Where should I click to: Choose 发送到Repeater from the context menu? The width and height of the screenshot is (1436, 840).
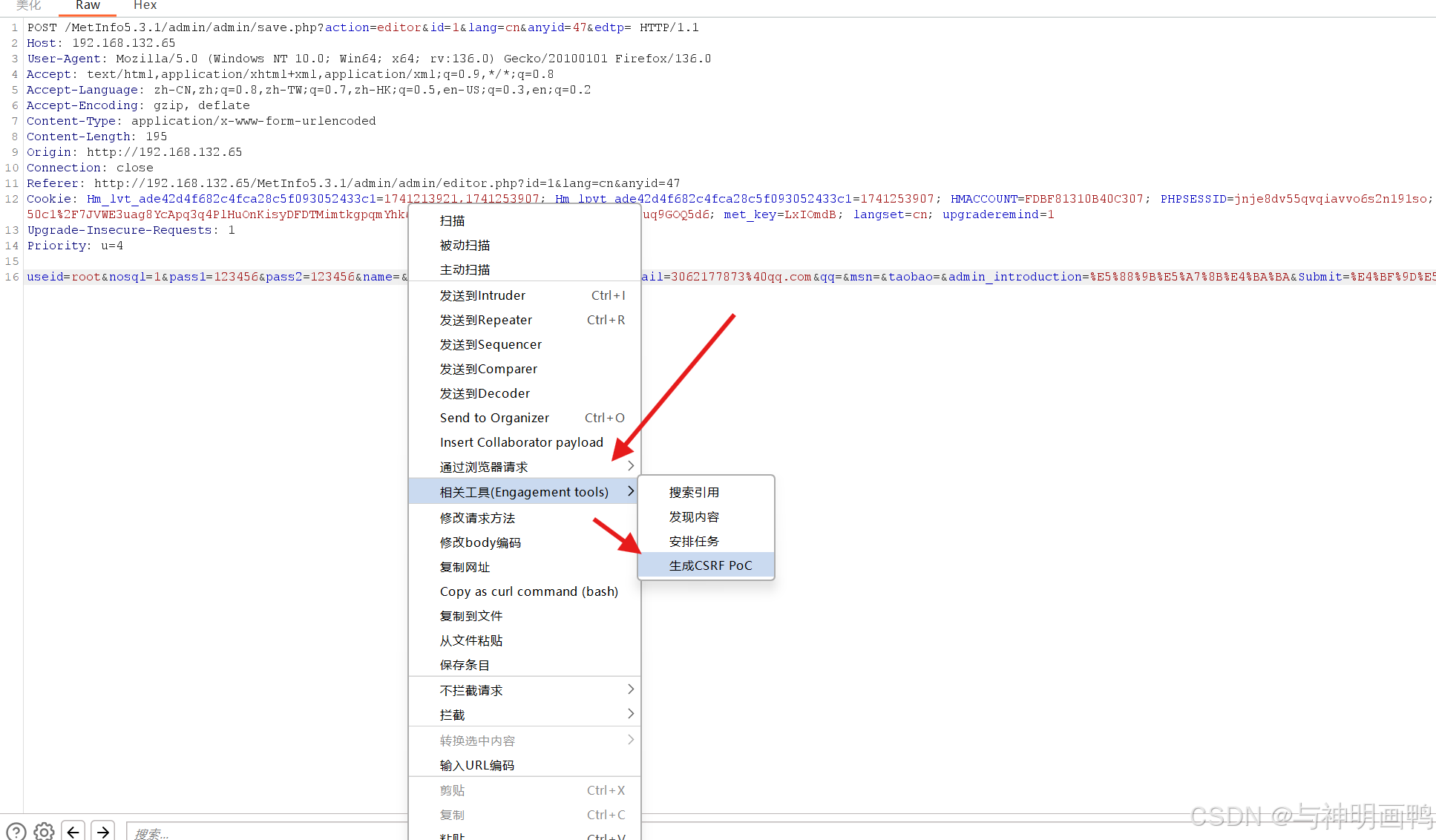click(486, 320)
